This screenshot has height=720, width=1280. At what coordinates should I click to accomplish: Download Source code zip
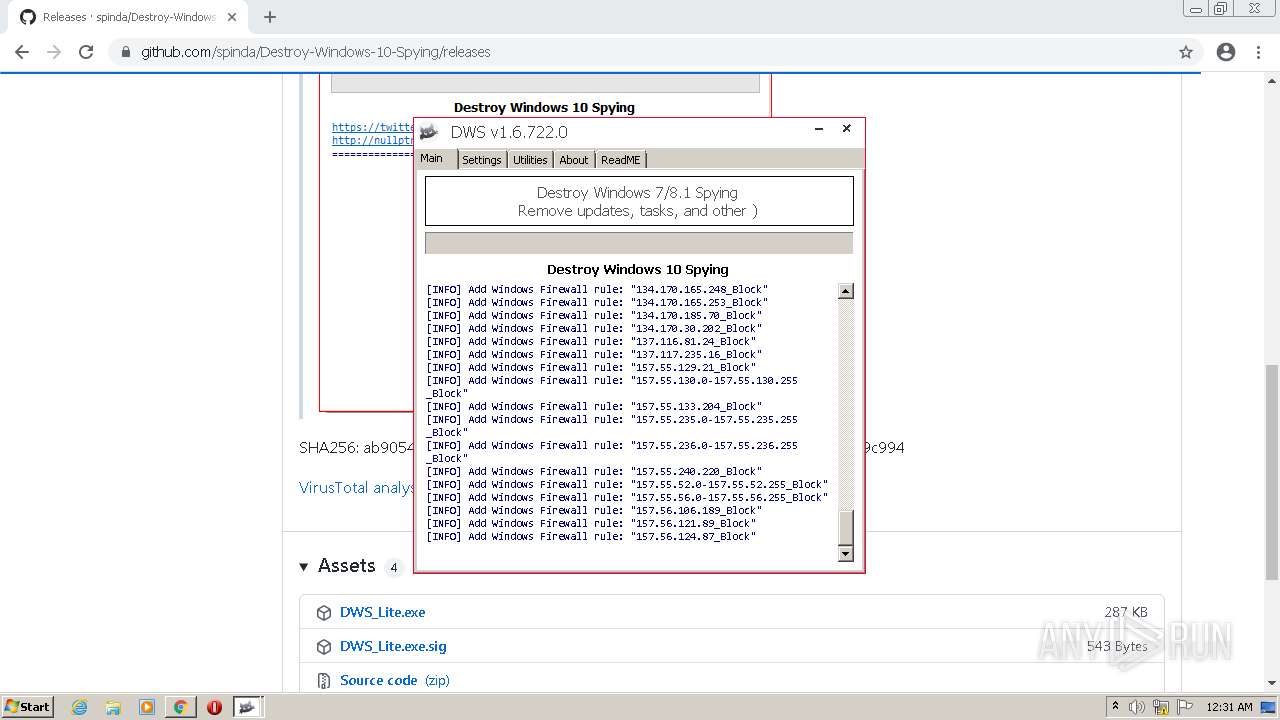[x=395, y=681]
